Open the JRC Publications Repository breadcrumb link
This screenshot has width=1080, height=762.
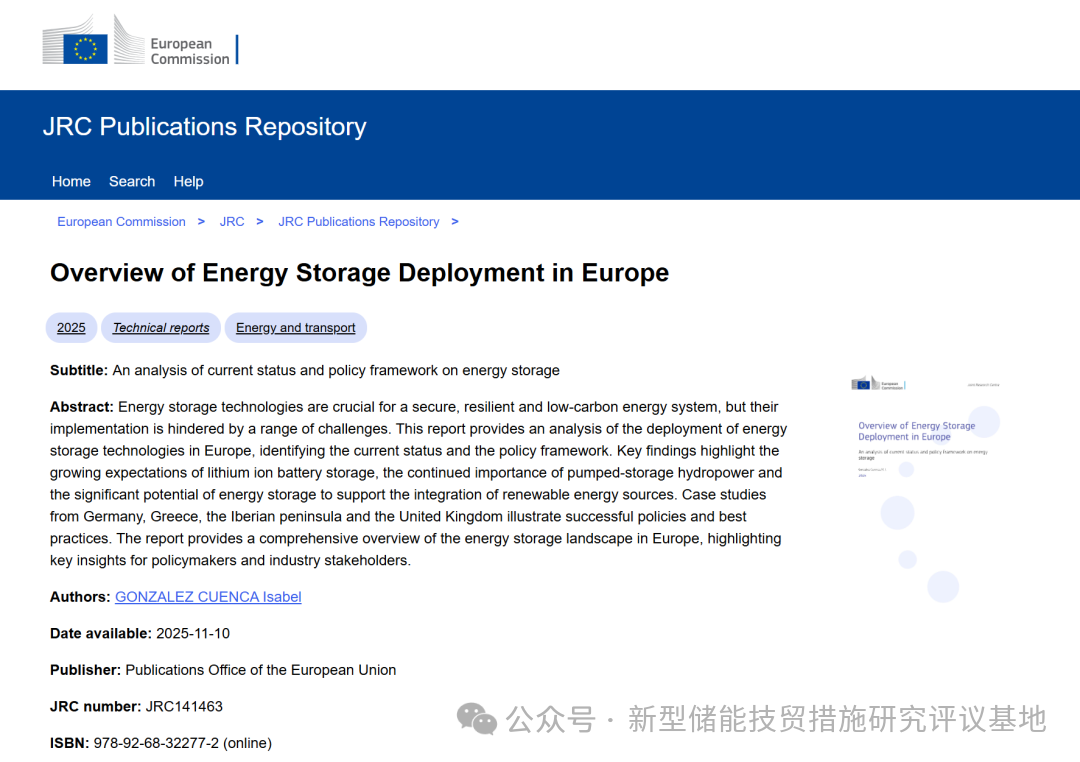click(x=358, y=222)
